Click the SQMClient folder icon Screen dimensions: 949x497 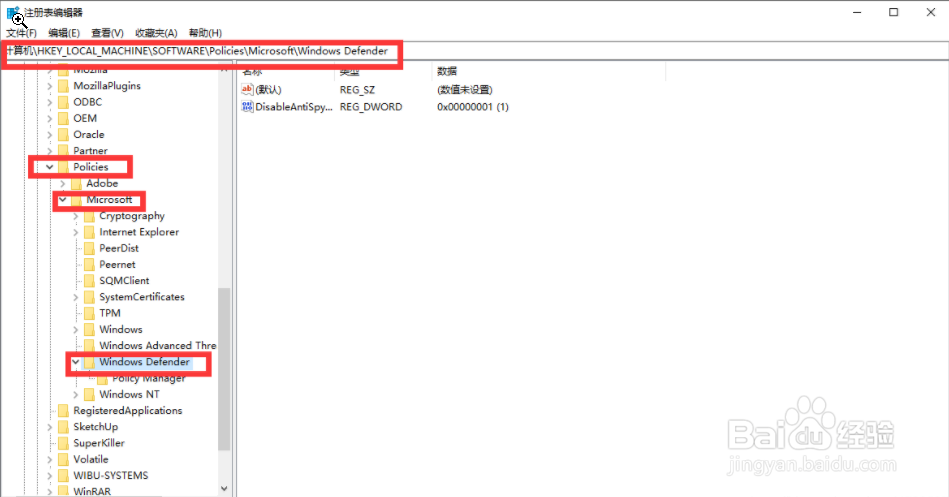point(89,281)
